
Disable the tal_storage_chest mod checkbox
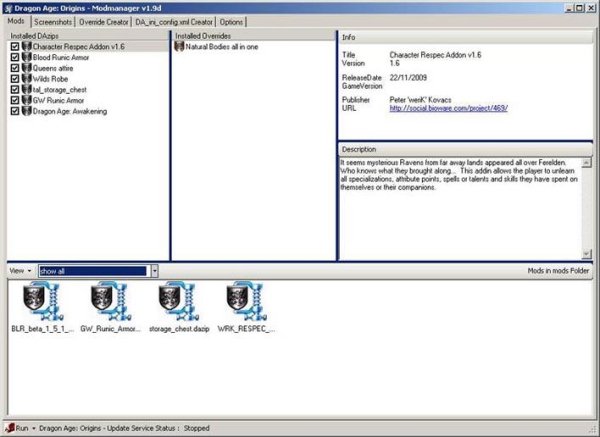(15, 90)
